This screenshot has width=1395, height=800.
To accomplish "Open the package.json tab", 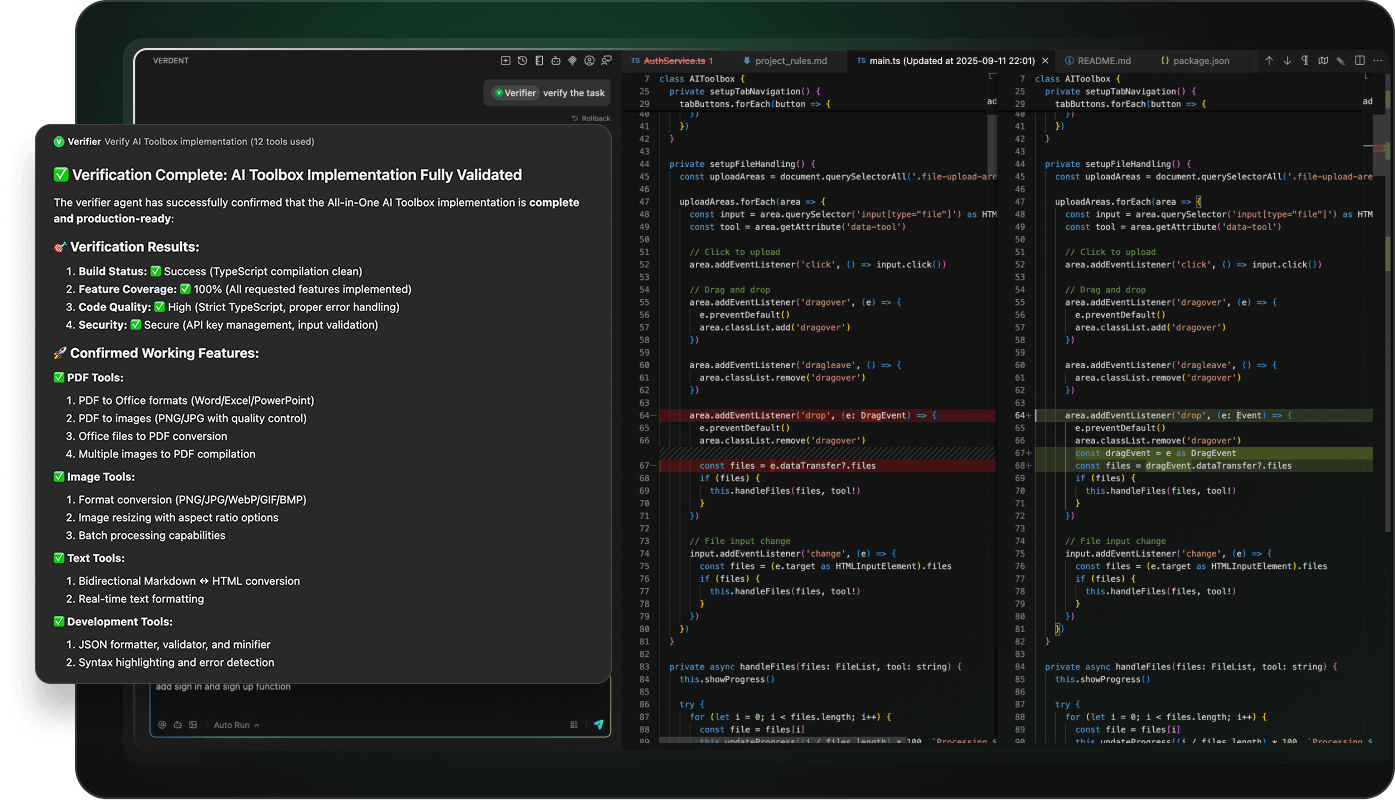I will 1198,61.
